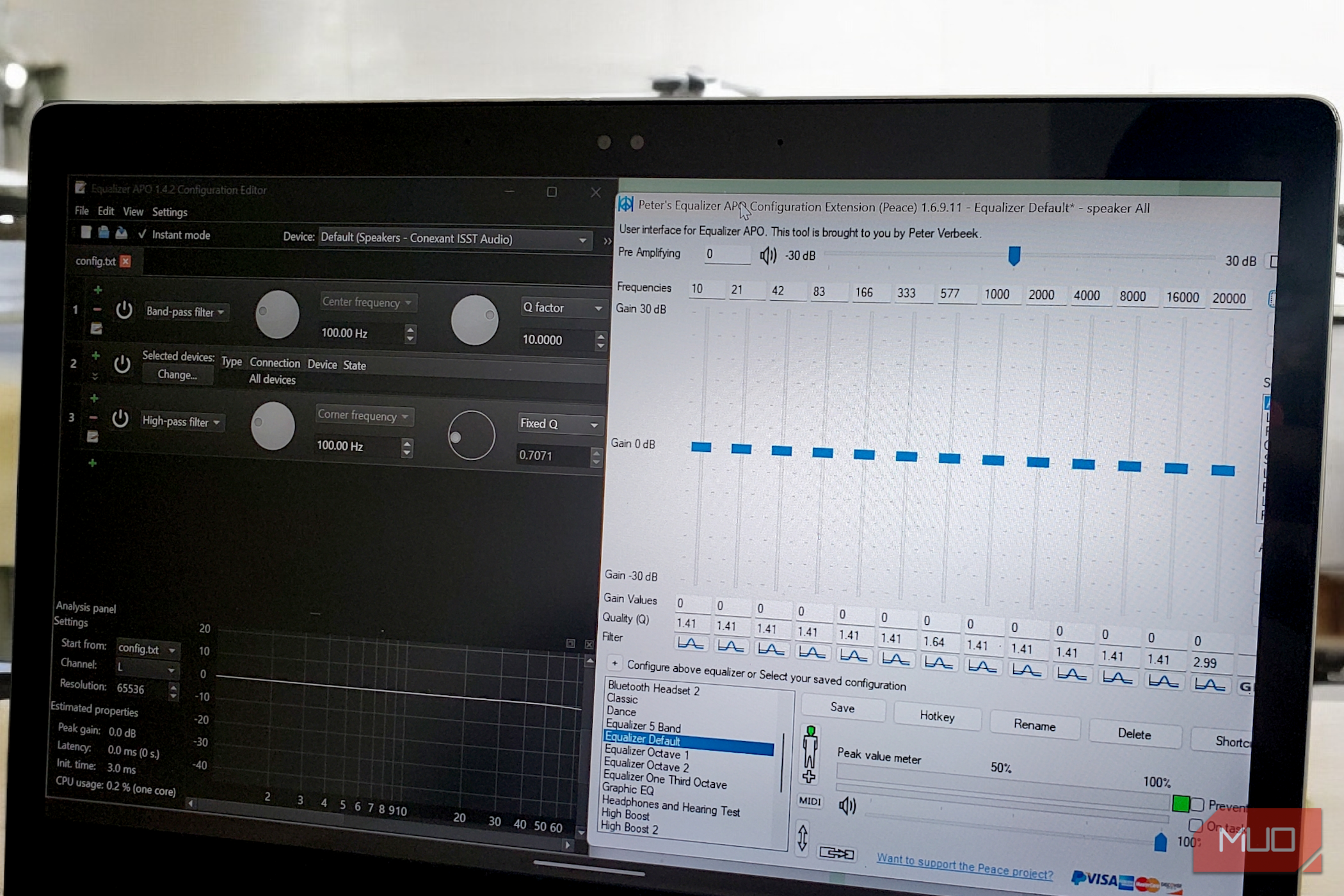
Task: Open the Fixed Q dropdown on filter 3
Action: pos(559,424)
